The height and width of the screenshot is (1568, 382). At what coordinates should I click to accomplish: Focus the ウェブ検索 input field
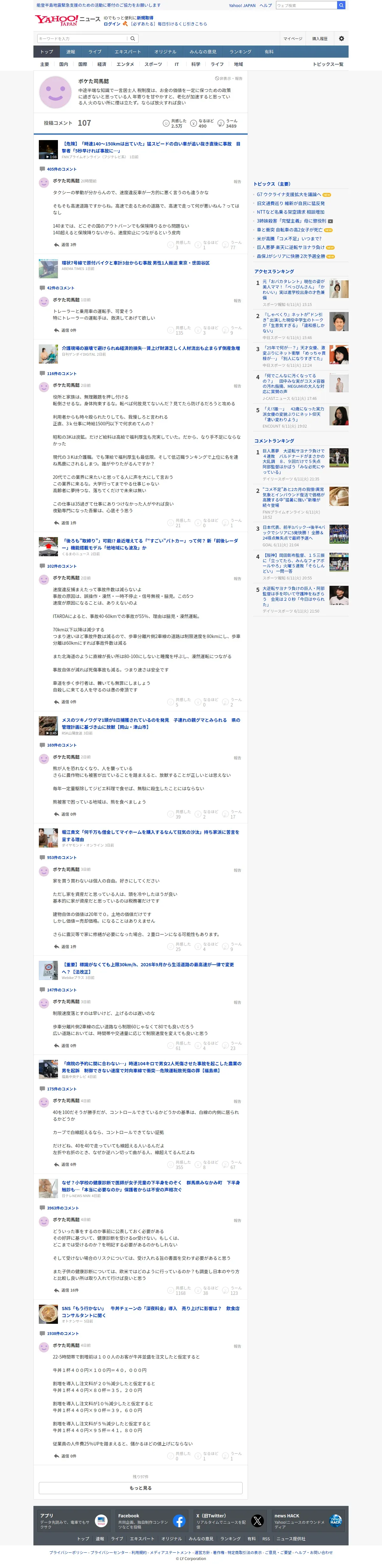(306, 5)
